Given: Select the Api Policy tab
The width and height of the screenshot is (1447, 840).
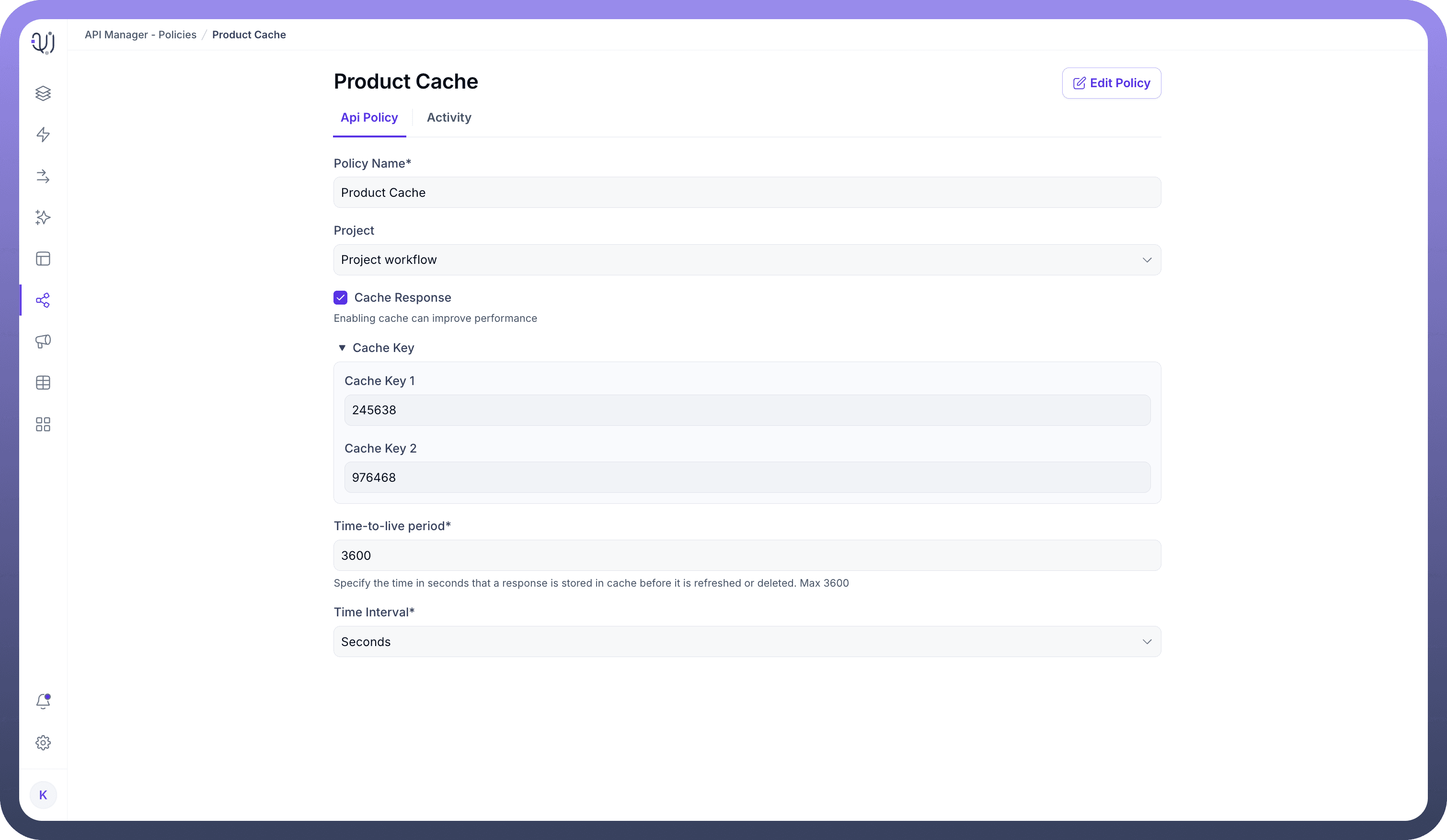Looking at the screenshot, I should [x=369, y=118].
